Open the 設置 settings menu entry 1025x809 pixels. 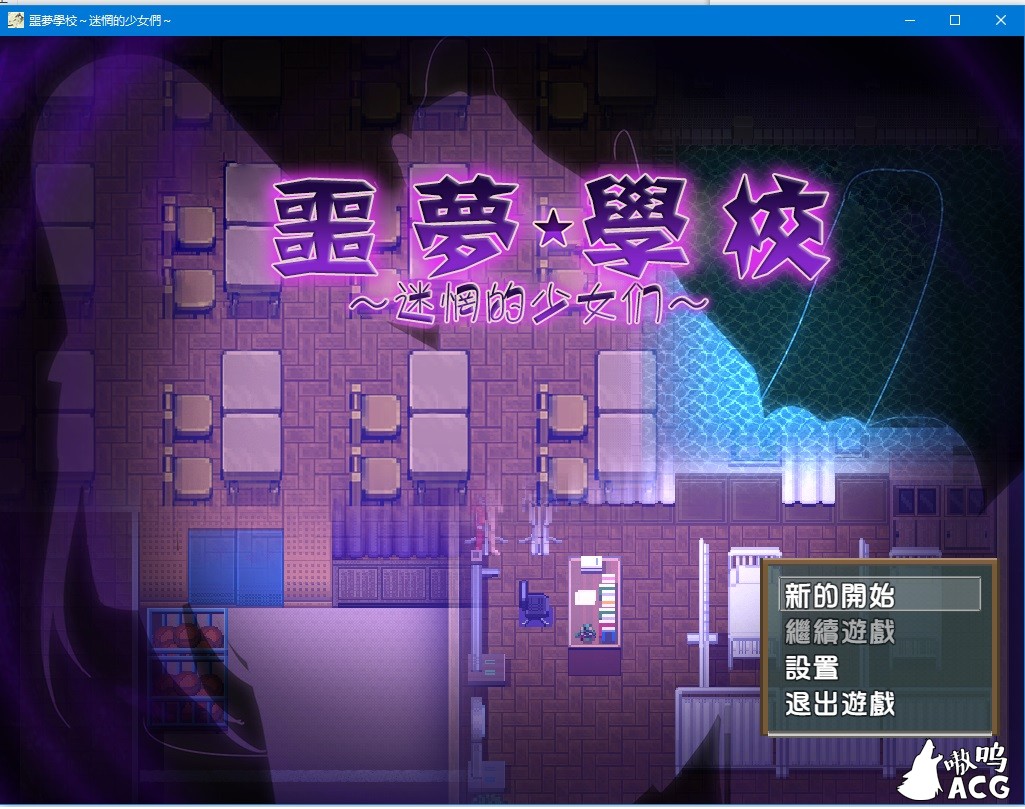pyautogui.click(x=812, y=668)
